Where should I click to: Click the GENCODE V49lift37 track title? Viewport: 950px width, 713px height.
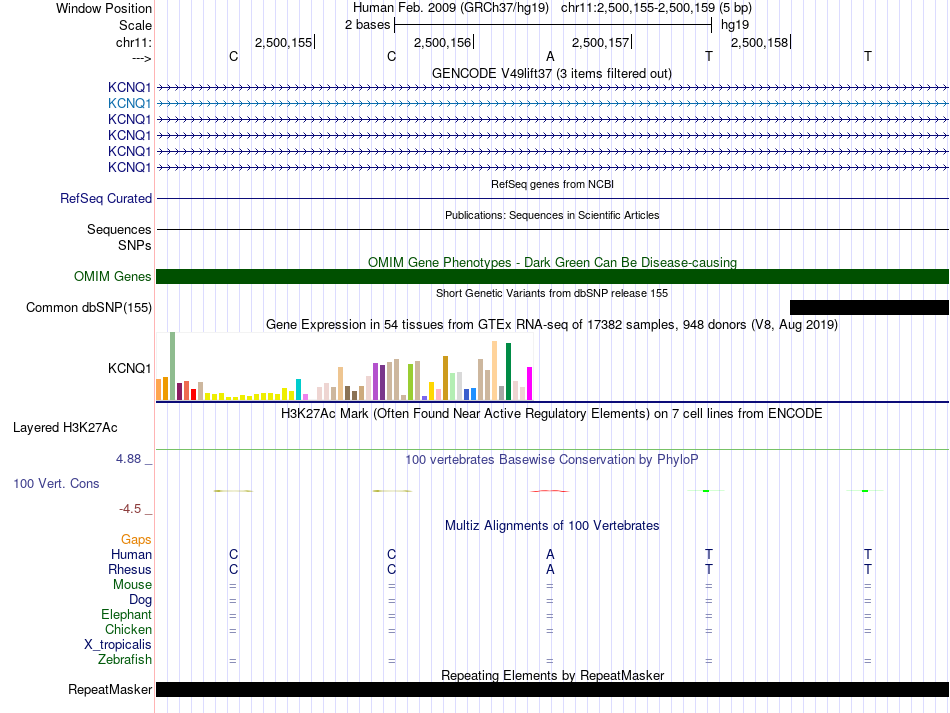[552, 73]
